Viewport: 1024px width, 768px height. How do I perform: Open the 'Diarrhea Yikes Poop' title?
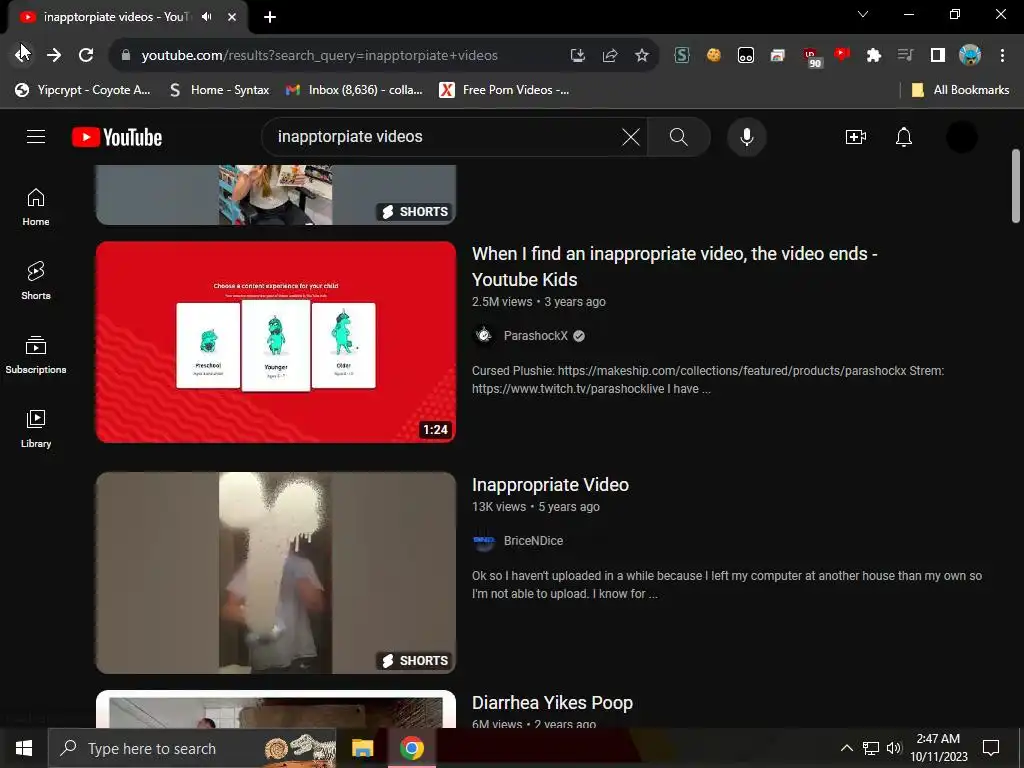point(552,703)
